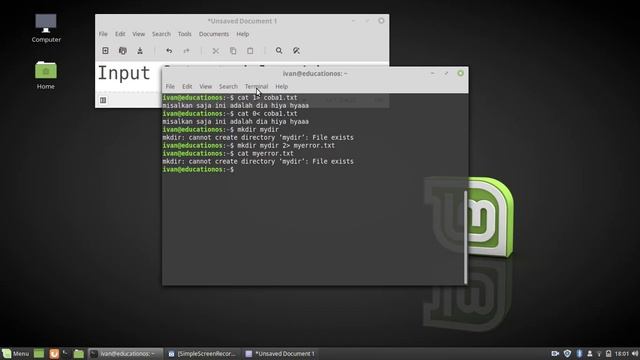Click the New Document icon in text editor toolbar

pyautogui.click(x=105, y=51)
